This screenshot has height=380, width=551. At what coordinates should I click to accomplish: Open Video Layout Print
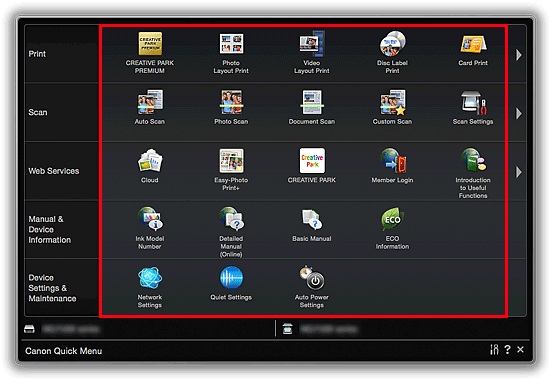pos(312,53)
